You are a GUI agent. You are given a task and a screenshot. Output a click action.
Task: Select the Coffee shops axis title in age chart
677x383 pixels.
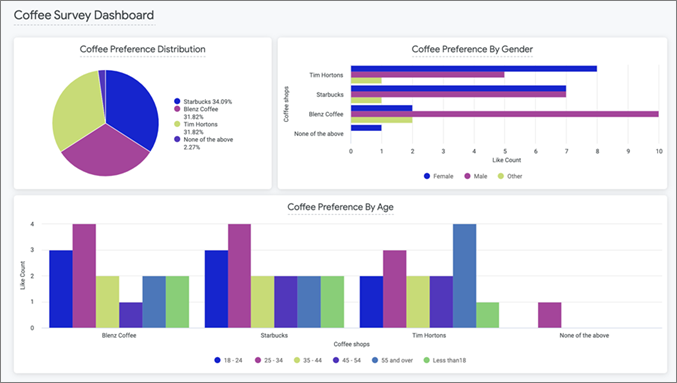(351, 344)
